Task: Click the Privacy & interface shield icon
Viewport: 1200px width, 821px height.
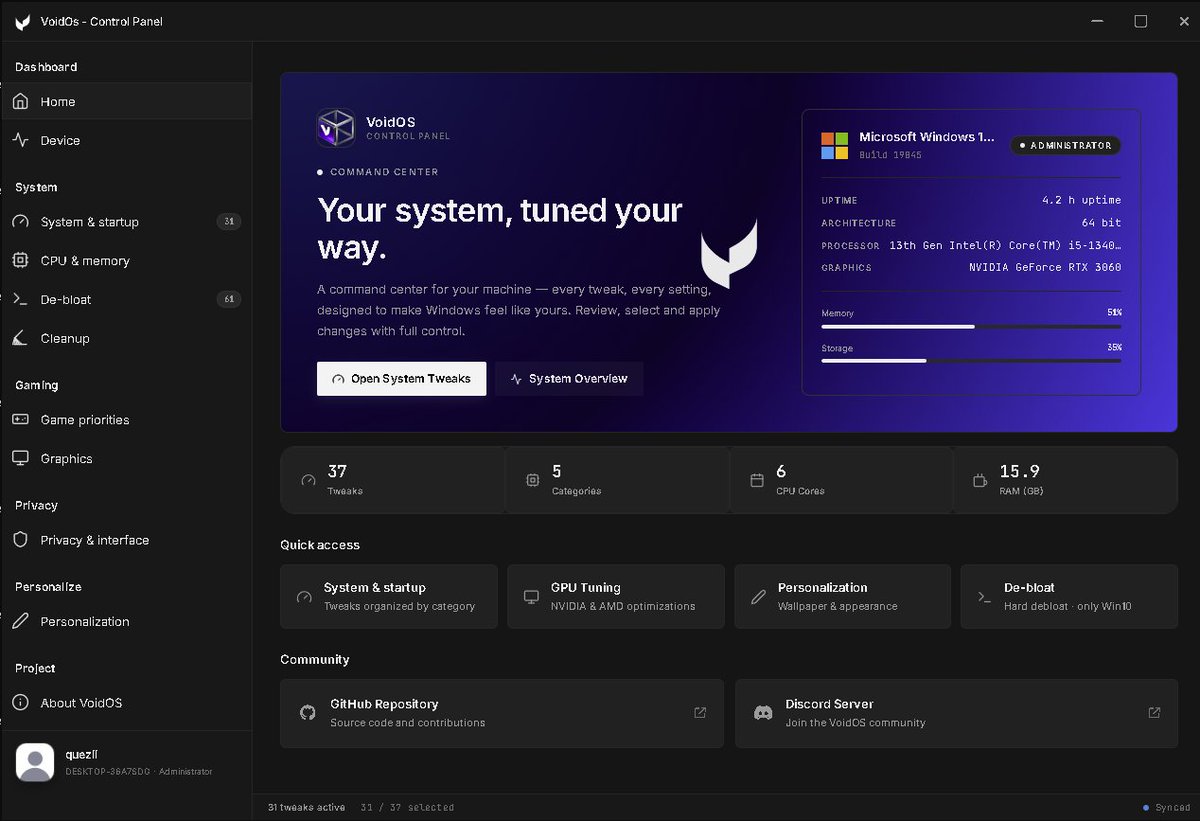Action: point(20,540)
